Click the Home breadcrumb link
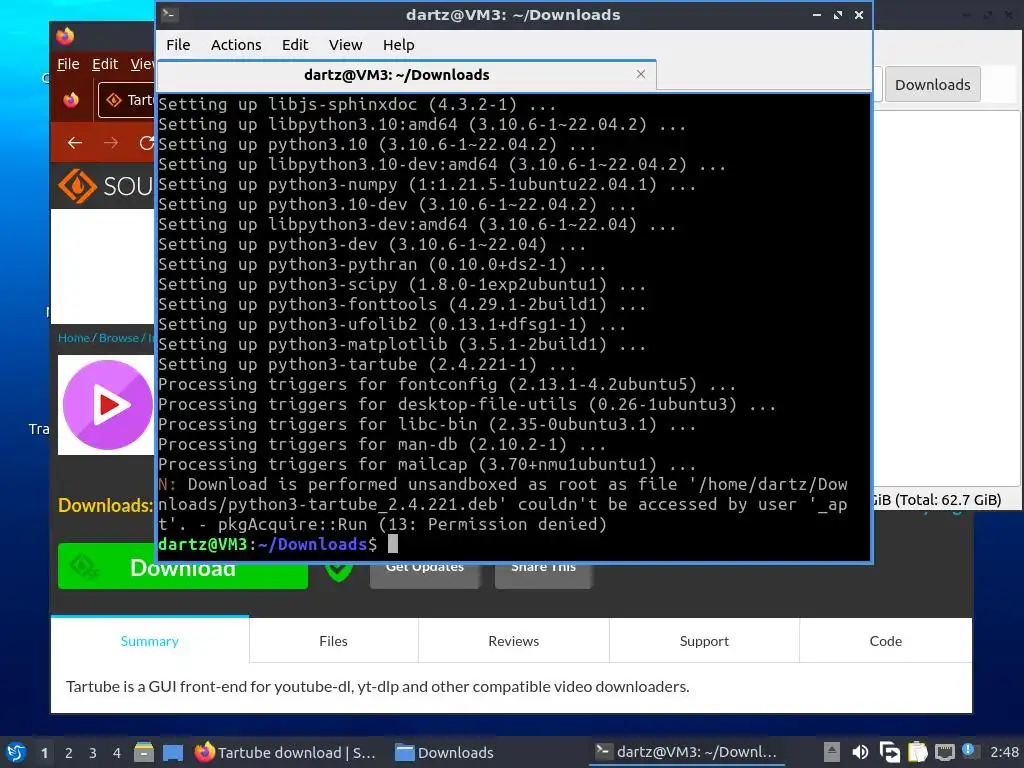This screenshot has height=768, width=1024. [x=73, y=338]
